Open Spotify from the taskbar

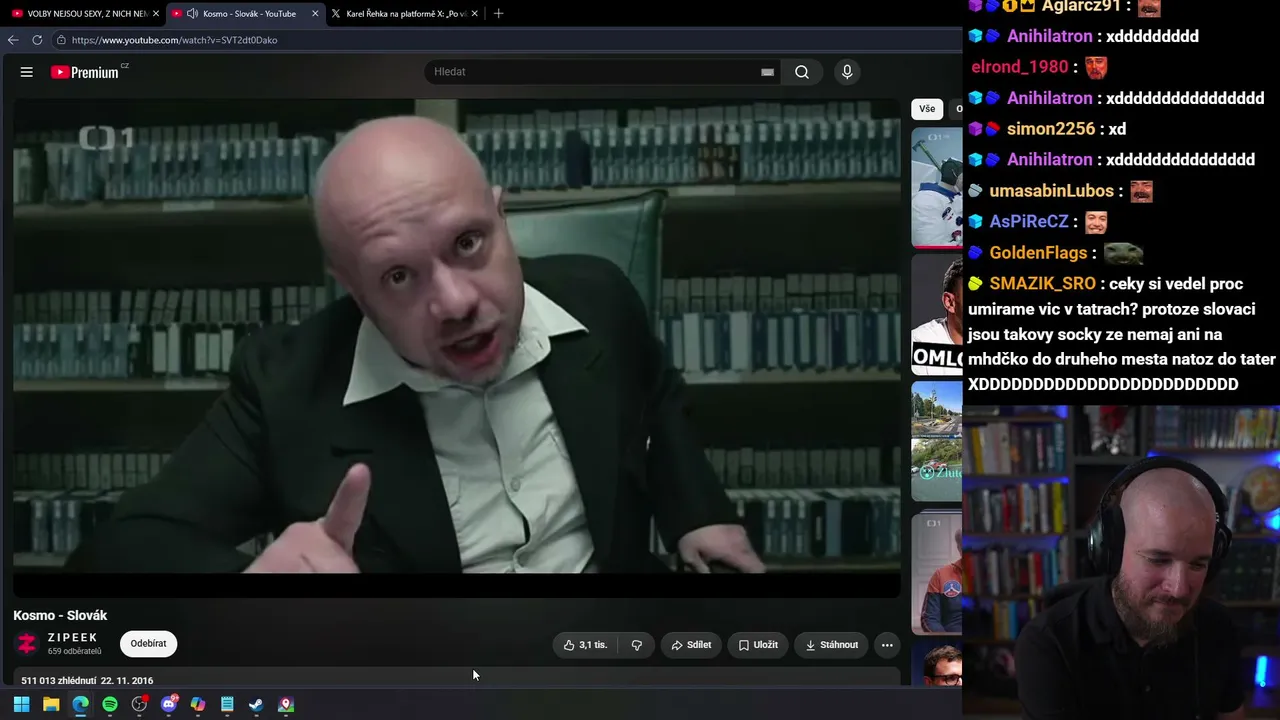110,704
